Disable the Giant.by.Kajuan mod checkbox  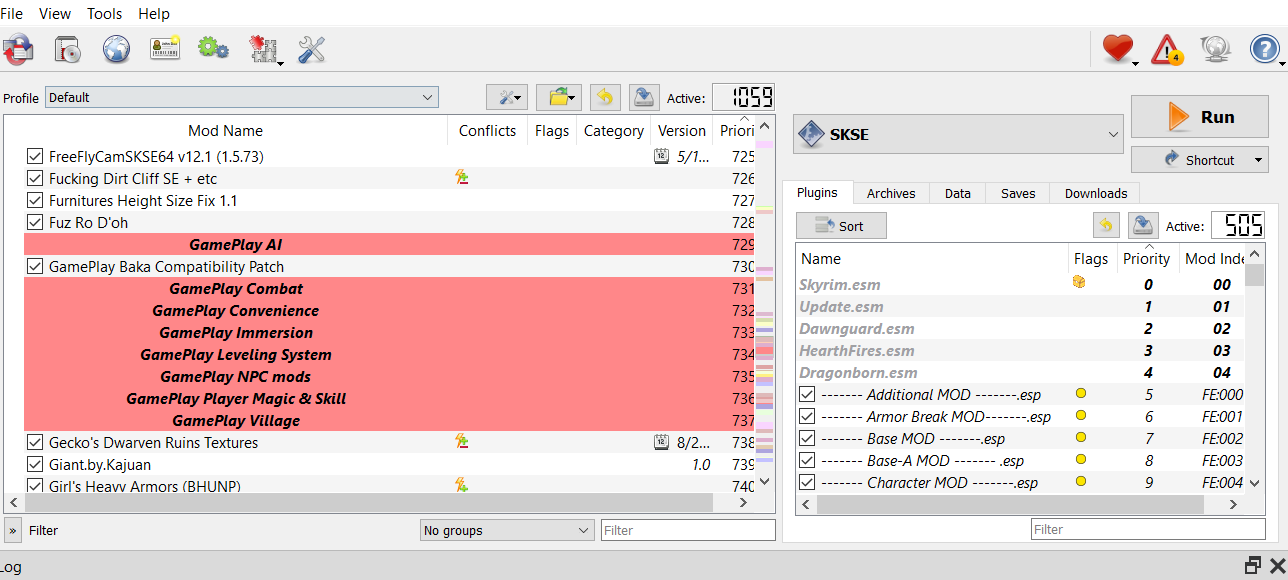click(35, 464)
